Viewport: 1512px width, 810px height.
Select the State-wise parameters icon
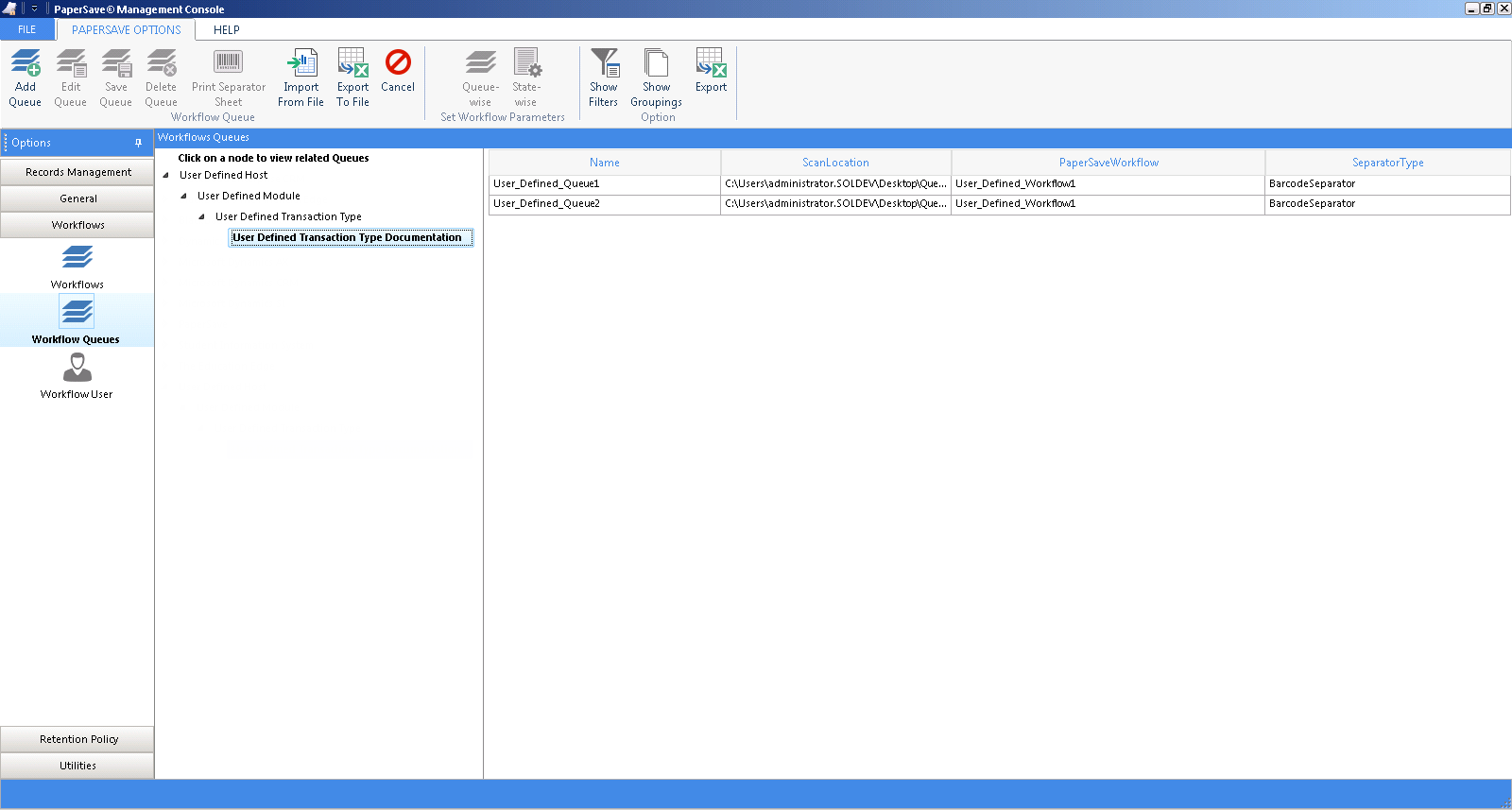pos(526,62)
